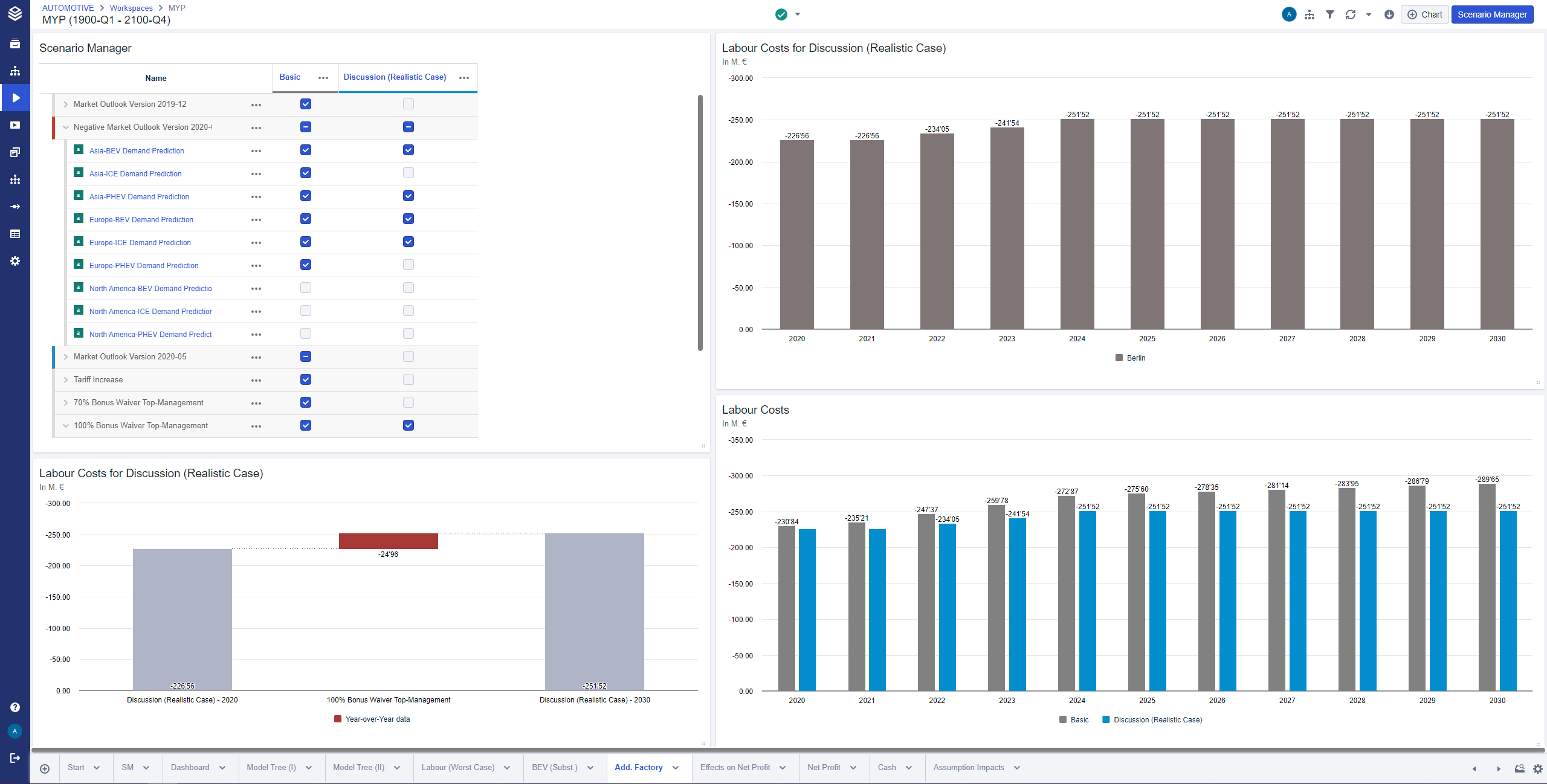The image size is (1547, 784).
Task: Collapse Negative Market Outlook Version row
Action: pos(66,127)
